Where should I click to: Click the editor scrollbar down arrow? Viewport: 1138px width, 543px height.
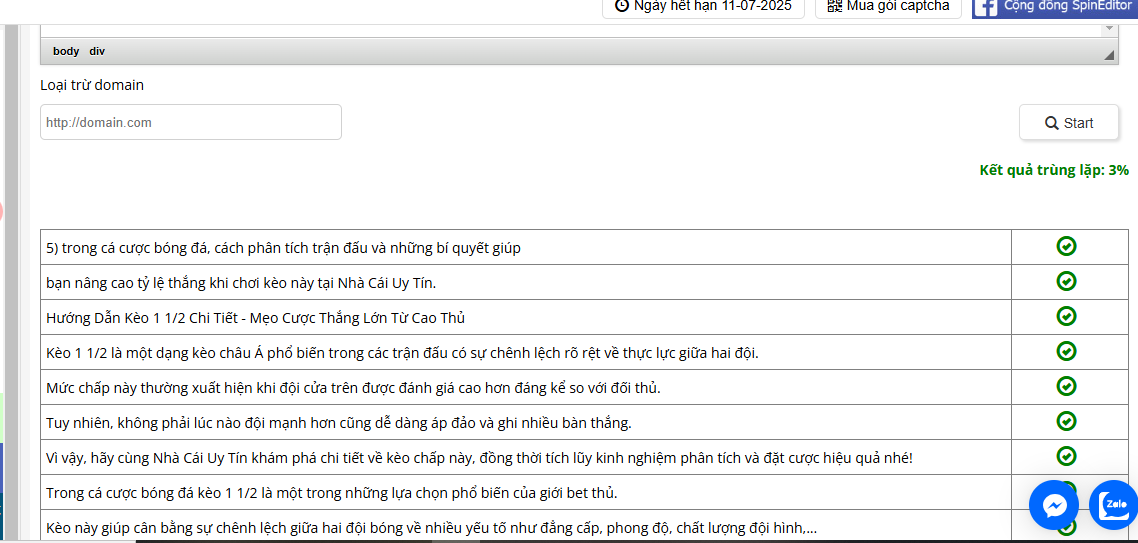pyautogui.click(x=1108, y=30)
